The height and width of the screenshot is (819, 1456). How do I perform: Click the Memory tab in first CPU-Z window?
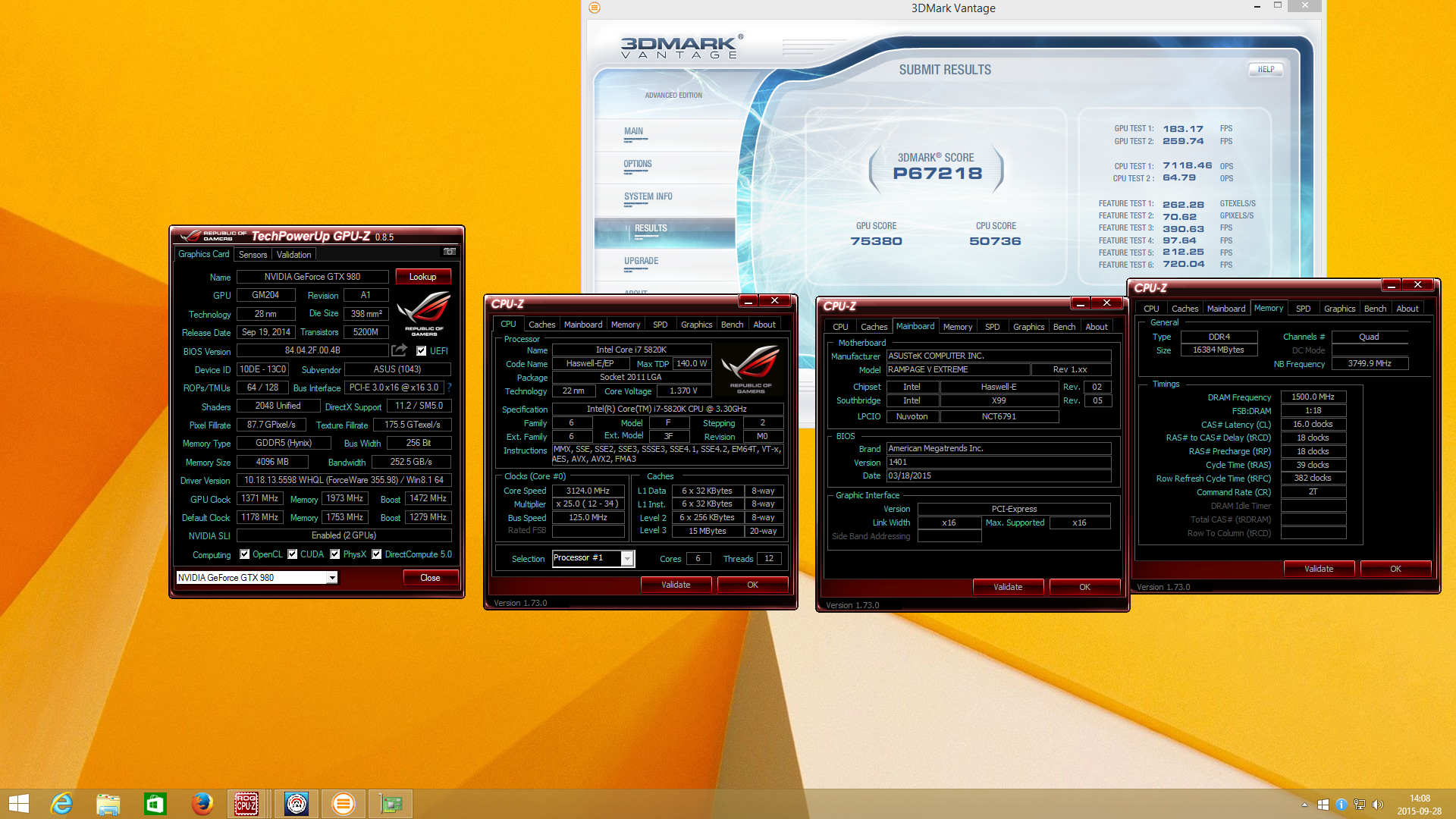pyautogui.click(x=626, y=325)
